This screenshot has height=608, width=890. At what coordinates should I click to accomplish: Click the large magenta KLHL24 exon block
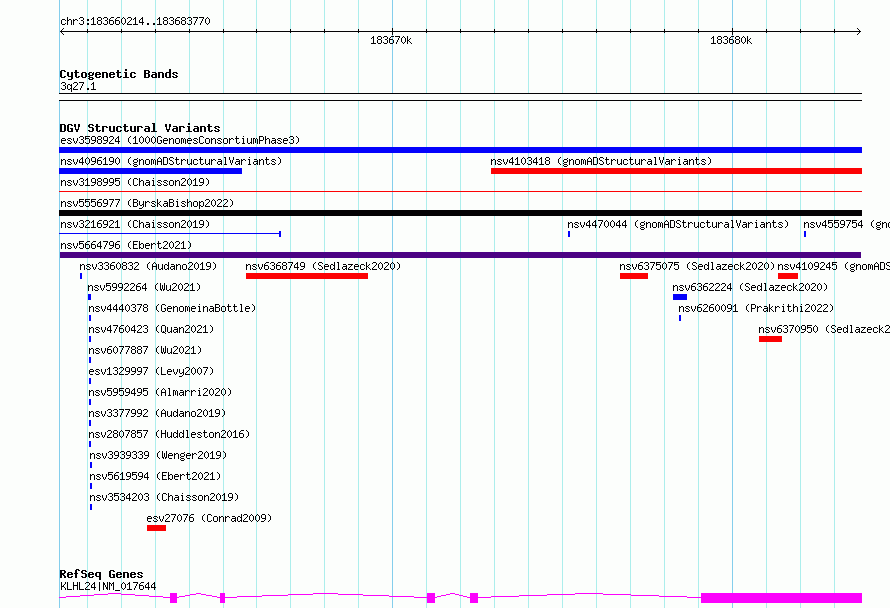click(x=782, y=598)
